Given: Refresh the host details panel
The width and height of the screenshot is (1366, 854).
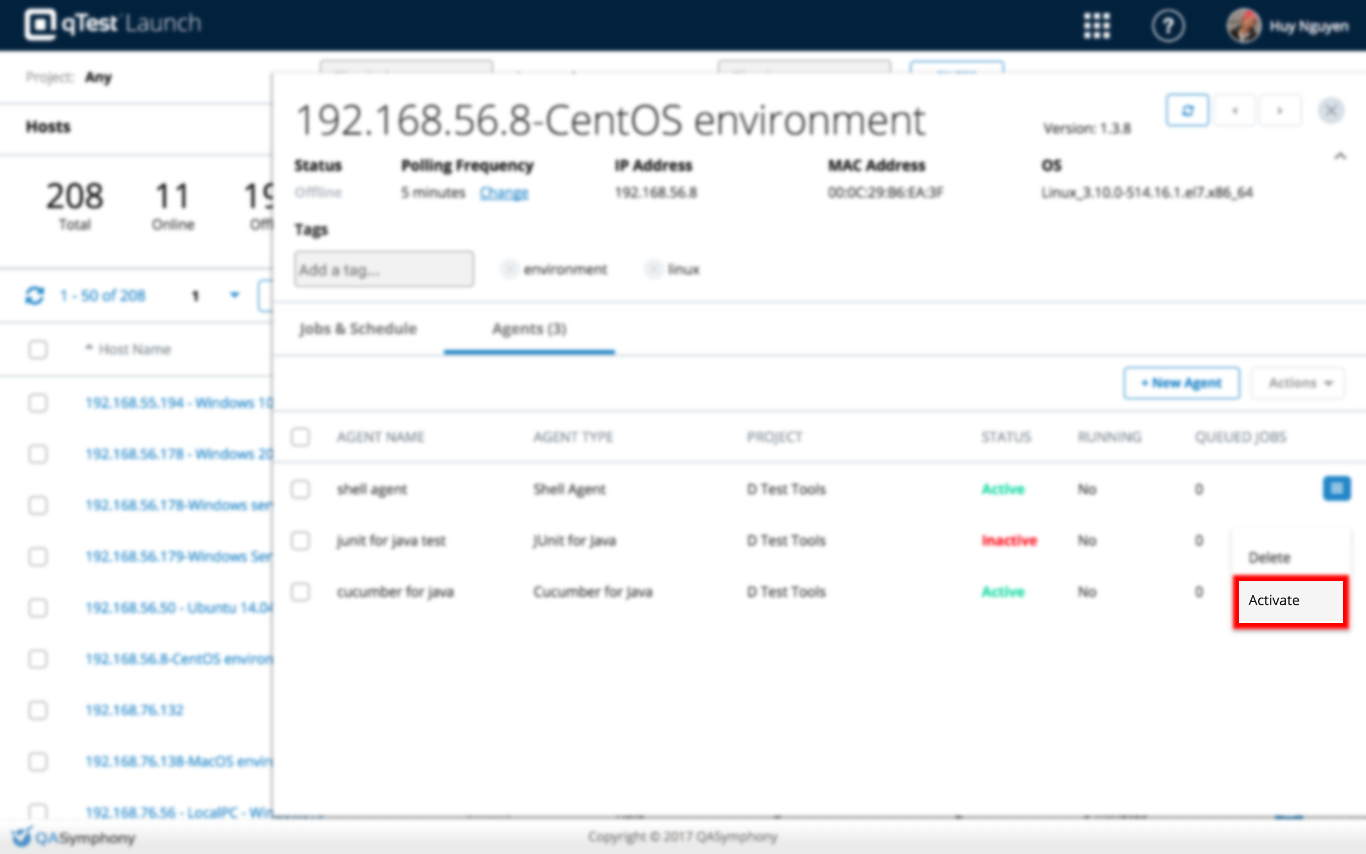Looking at the screenshot, I should tap(1188, 110).
